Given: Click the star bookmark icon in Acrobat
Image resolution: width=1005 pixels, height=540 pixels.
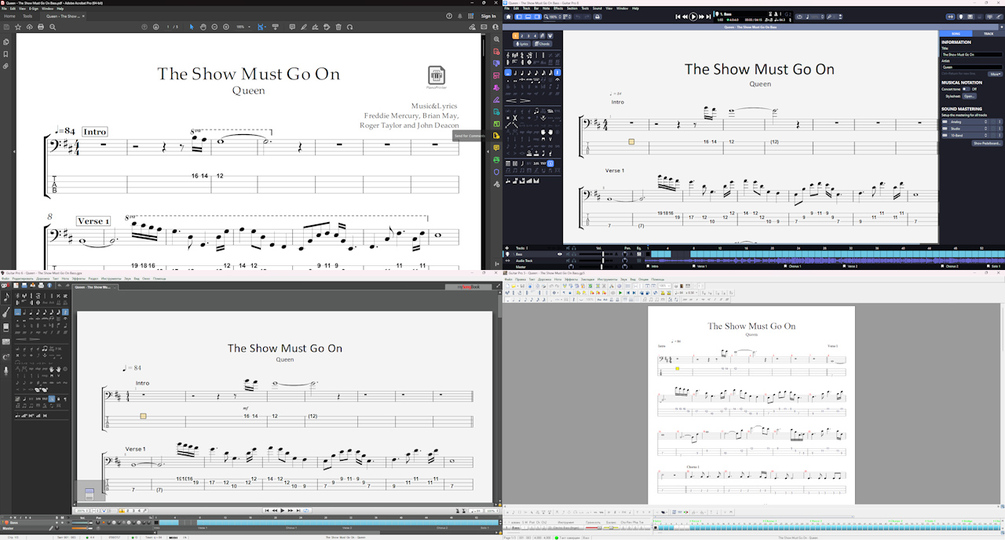Looking at the screenshot, I should pyautogui.click(x=18, y=27).
